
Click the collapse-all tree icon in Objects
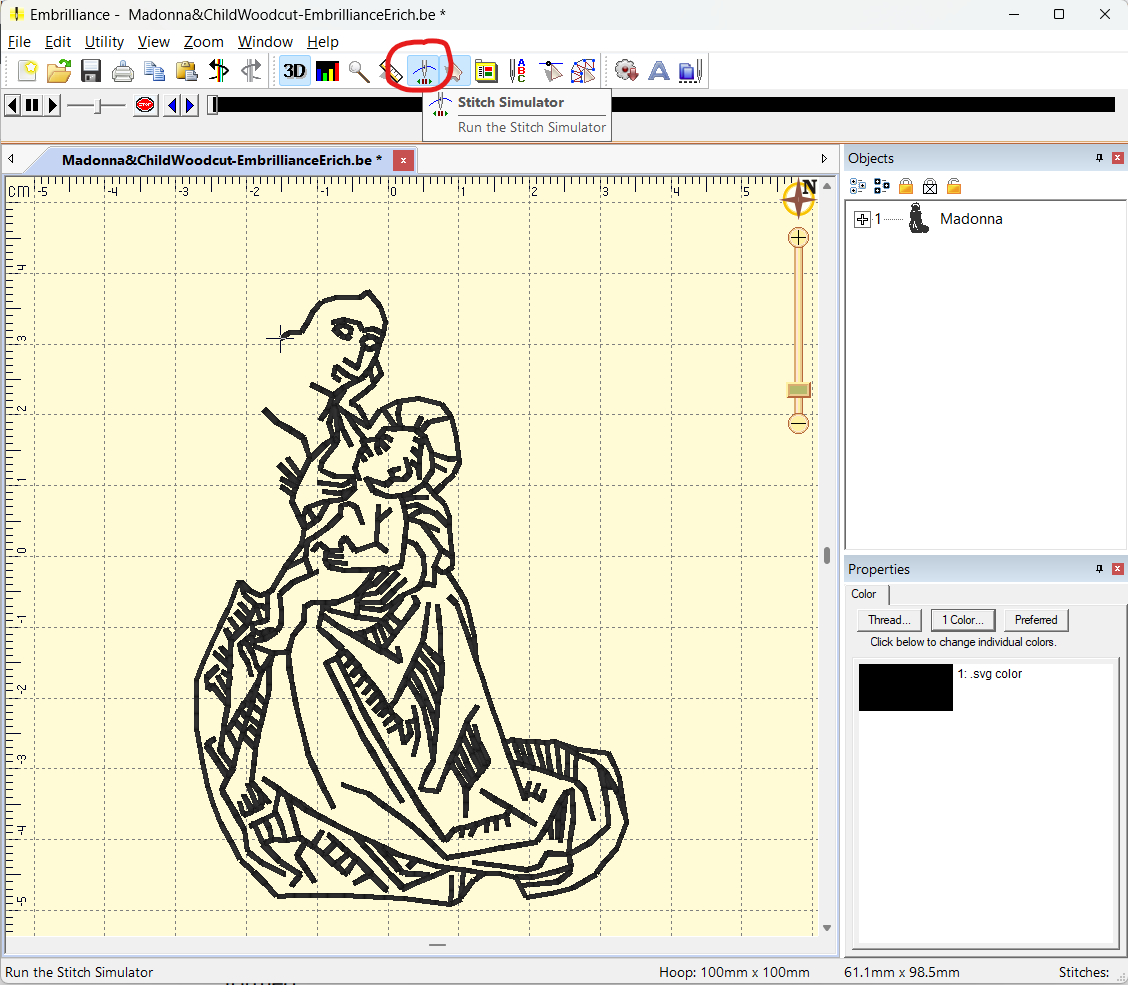tap(881, 186)
